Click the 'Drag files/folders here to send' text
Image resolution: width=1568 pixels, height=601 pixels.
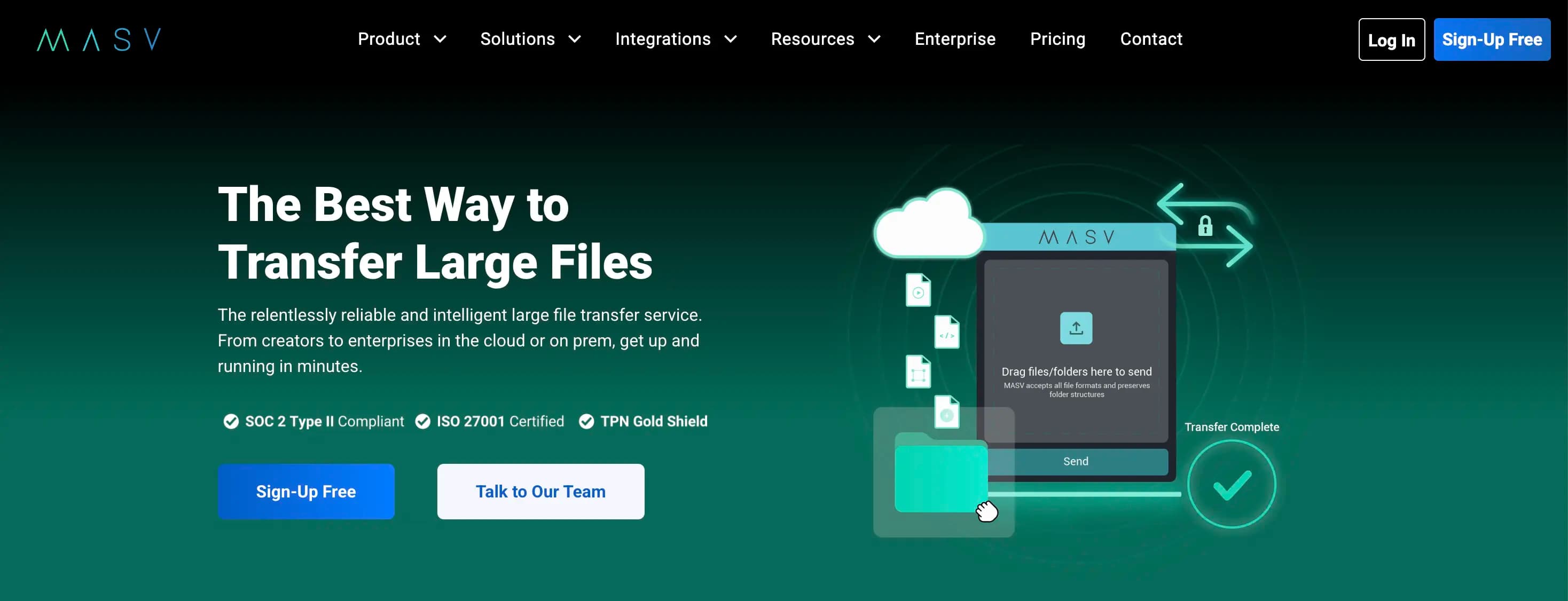(x=1076, y=371)
